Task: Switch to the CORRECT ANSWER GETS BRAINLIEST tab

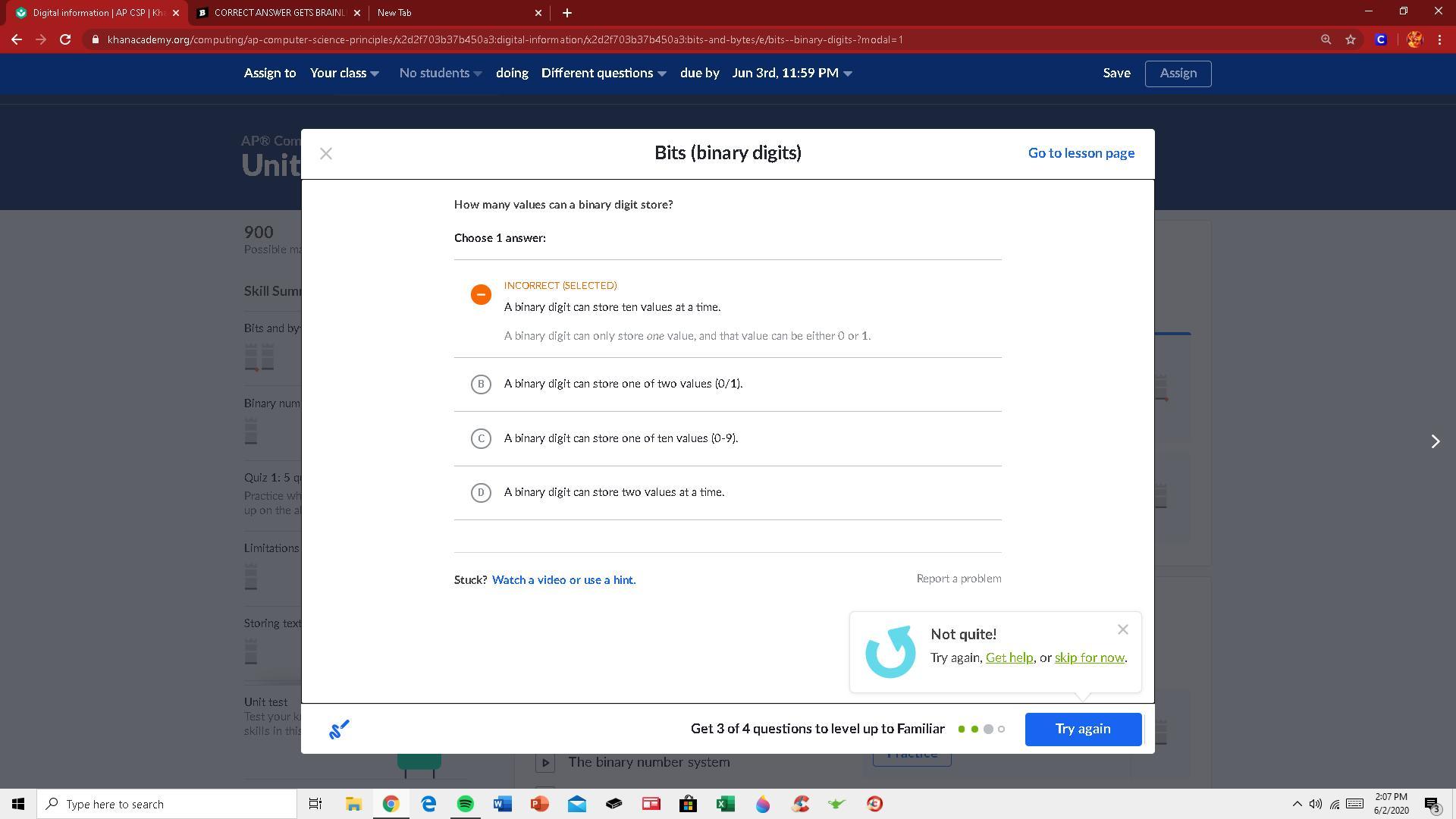Action: pos(278,13)
